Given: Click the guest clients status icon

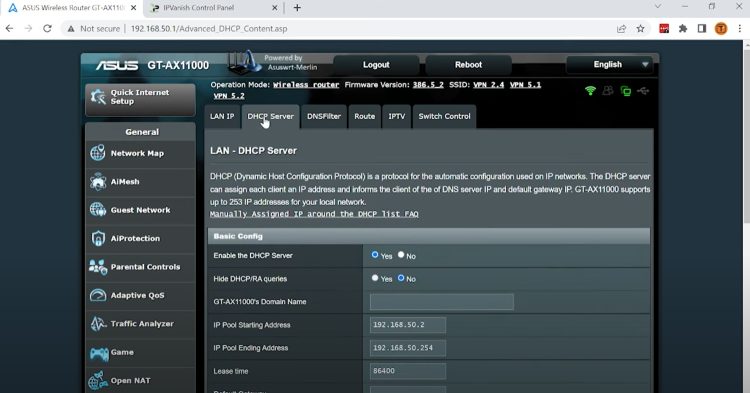Looking at the screenshot, I should coord(608,90).
